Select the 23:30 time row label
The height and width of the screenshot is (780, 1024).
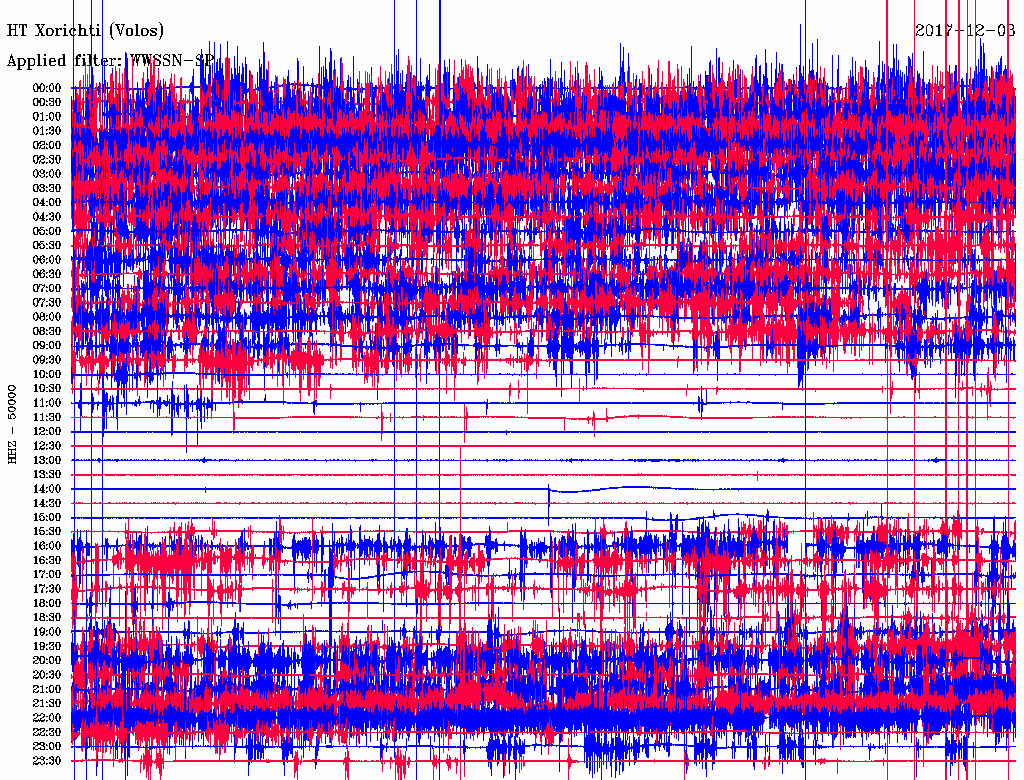47,761
